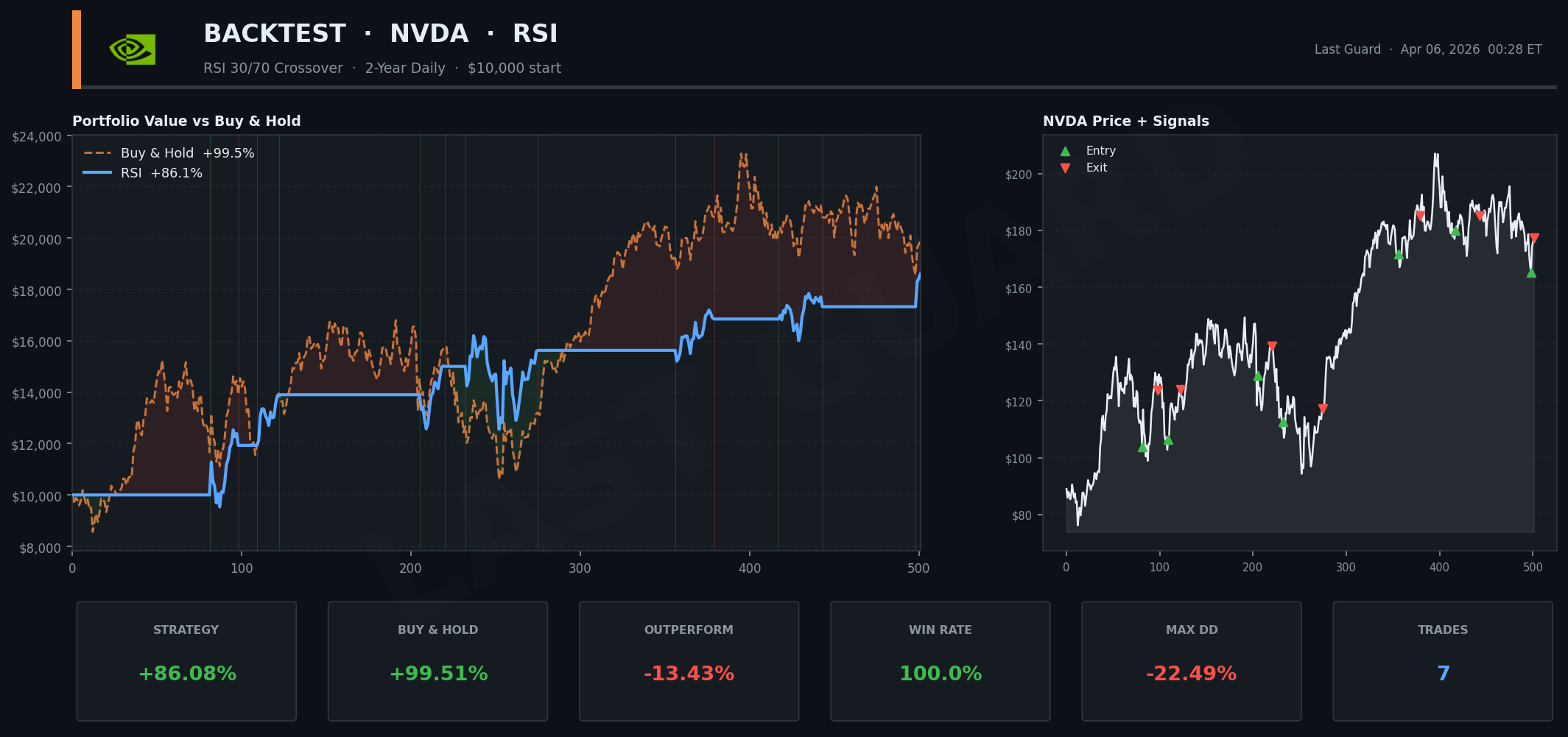Image resolution: width=1568 pixels, height=737 pixels.
Task: Toggle the Buy & Hold +99.5% legend label
Action: click(187, 153)
